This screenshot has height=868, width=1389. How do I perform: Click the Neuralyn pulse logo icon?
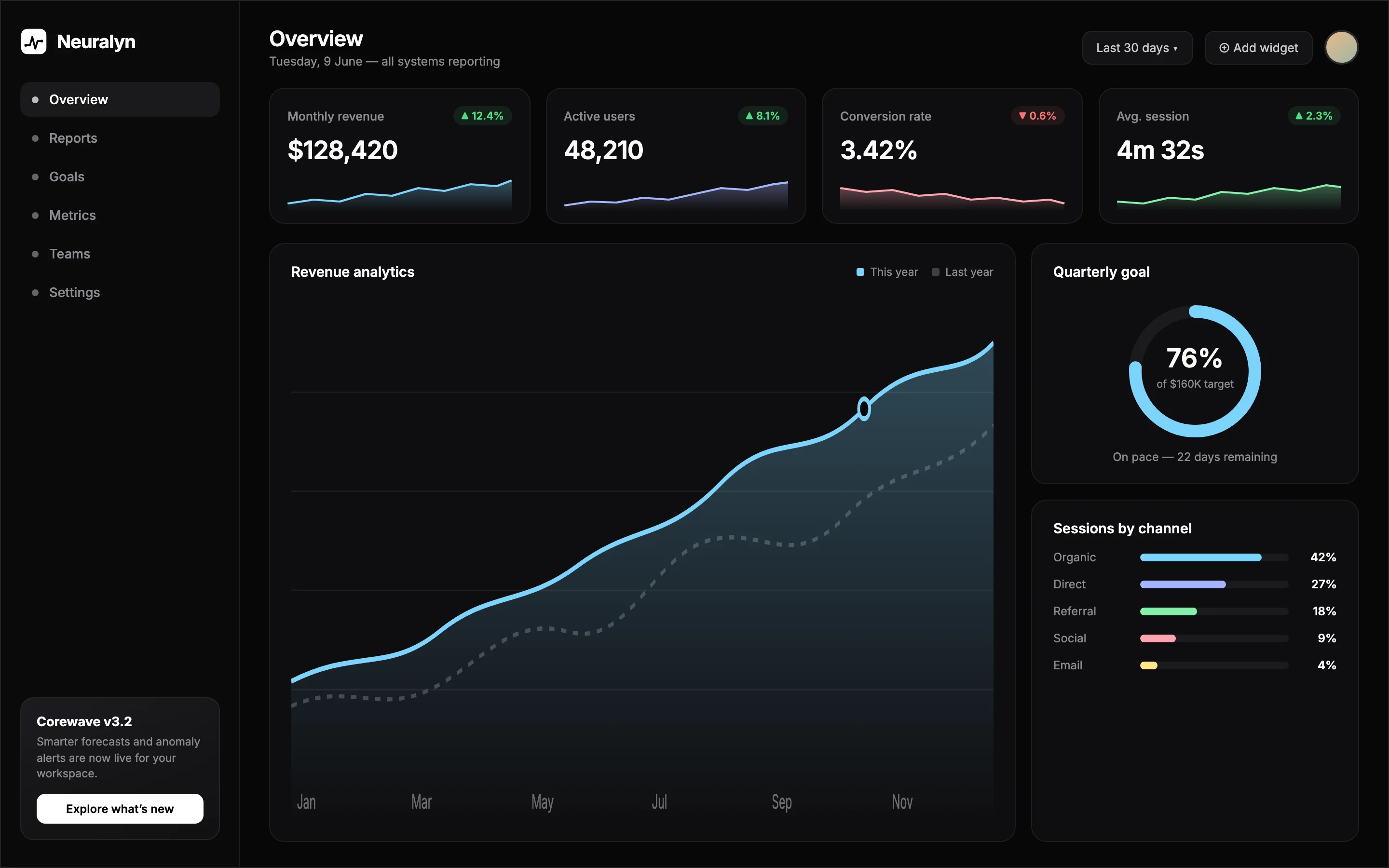coord(34,41)
